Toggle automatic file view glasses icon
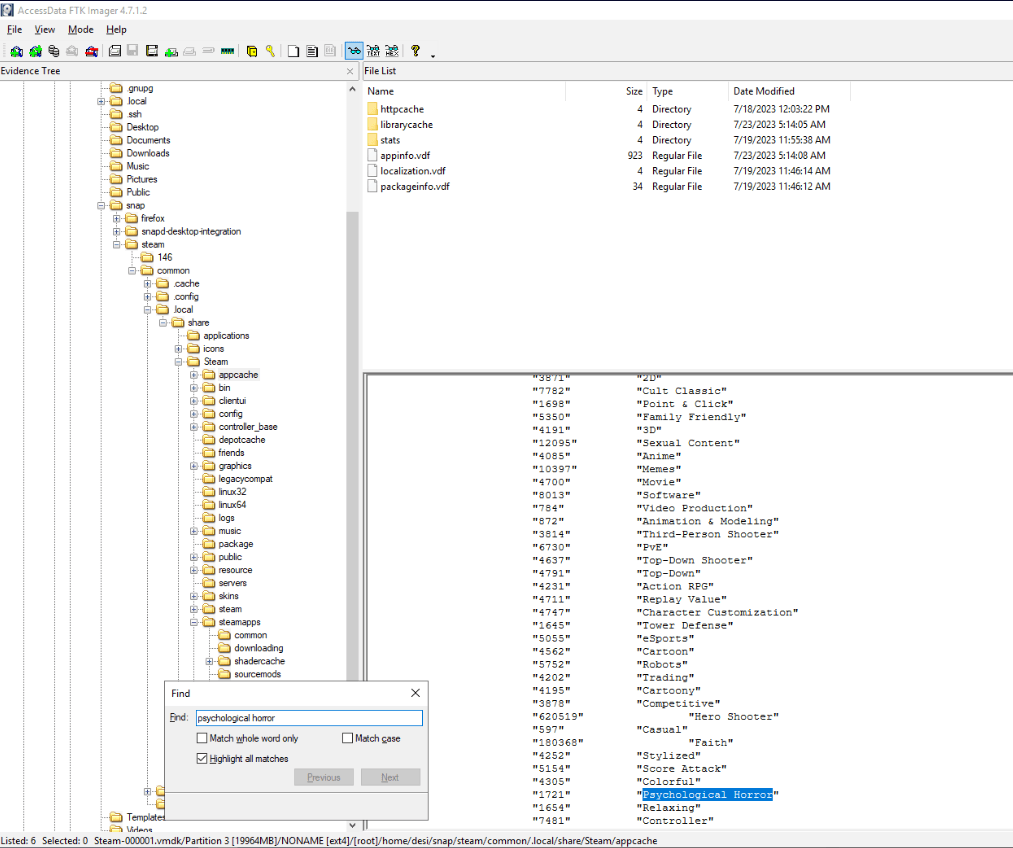 [x=354, y=51]
